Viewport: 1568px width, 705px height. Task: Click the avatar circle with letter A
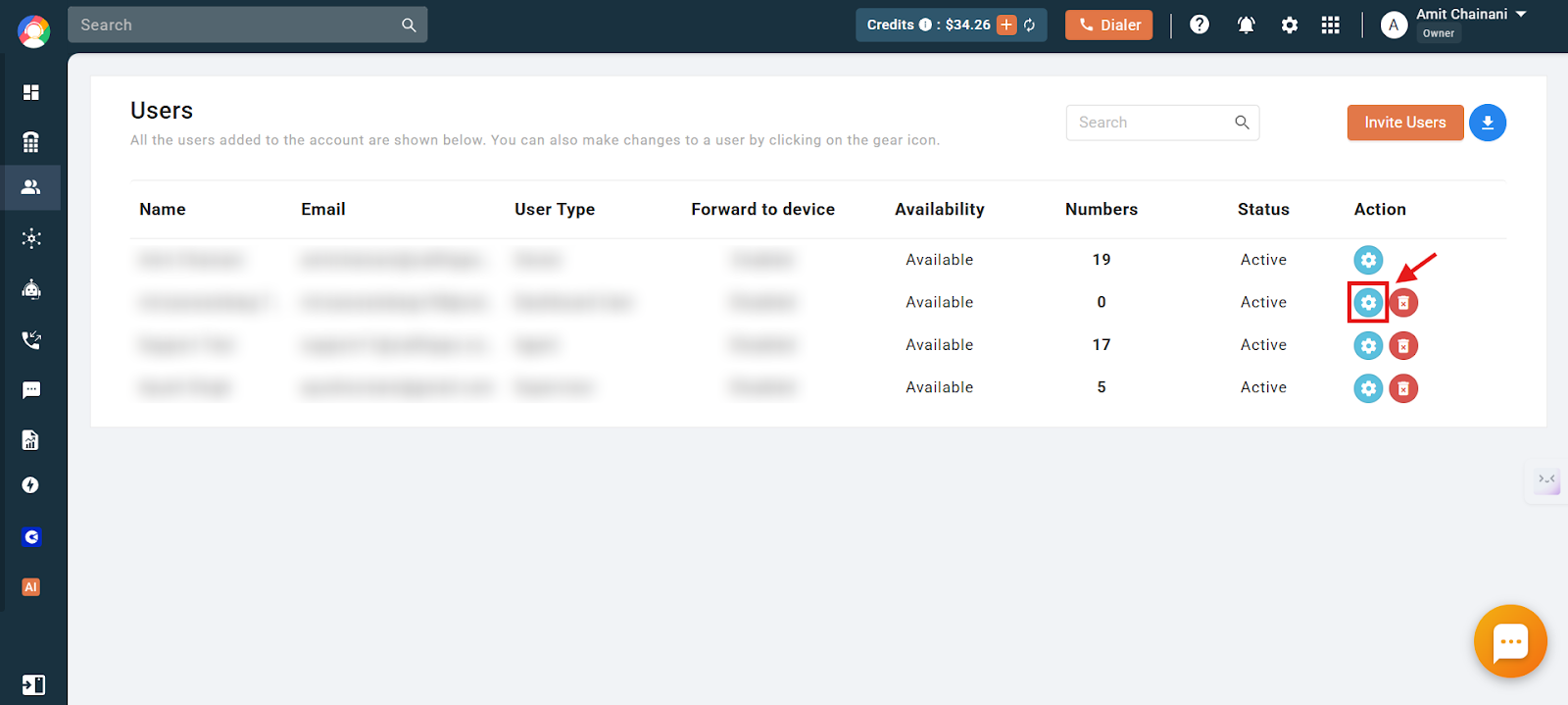coord(1394,25)
